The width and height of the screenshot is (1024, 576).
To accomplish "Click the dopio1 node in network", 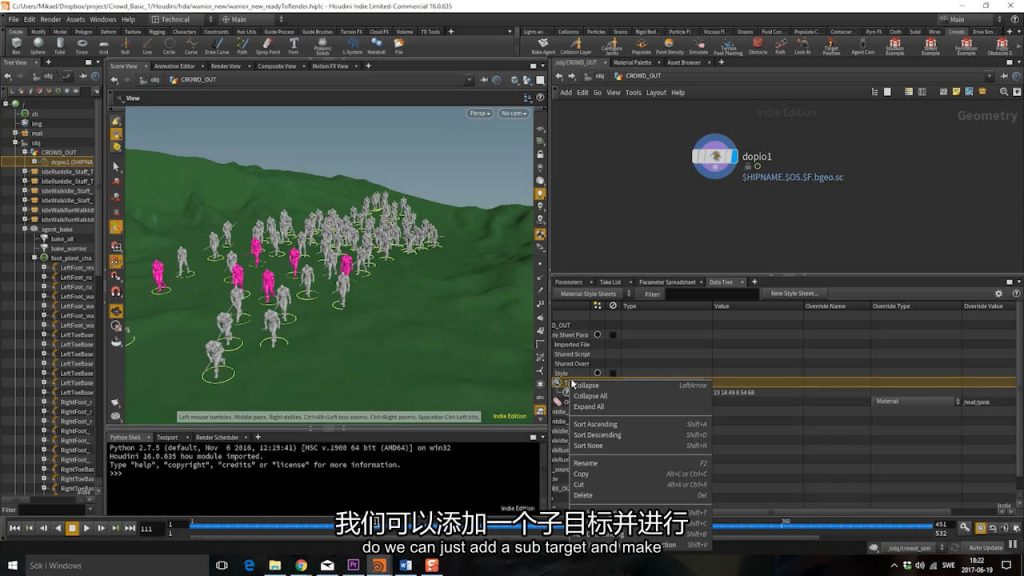I will 714,156.
